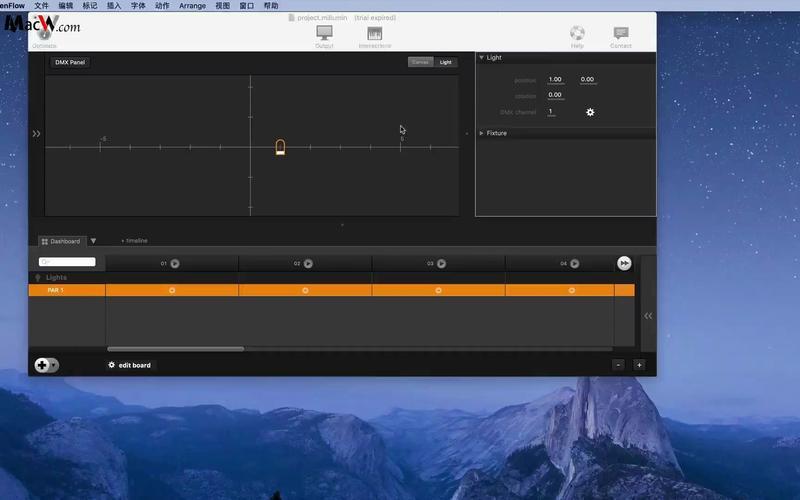
Task: Zoom out dashboard with minus button
Action: (618, 365)
